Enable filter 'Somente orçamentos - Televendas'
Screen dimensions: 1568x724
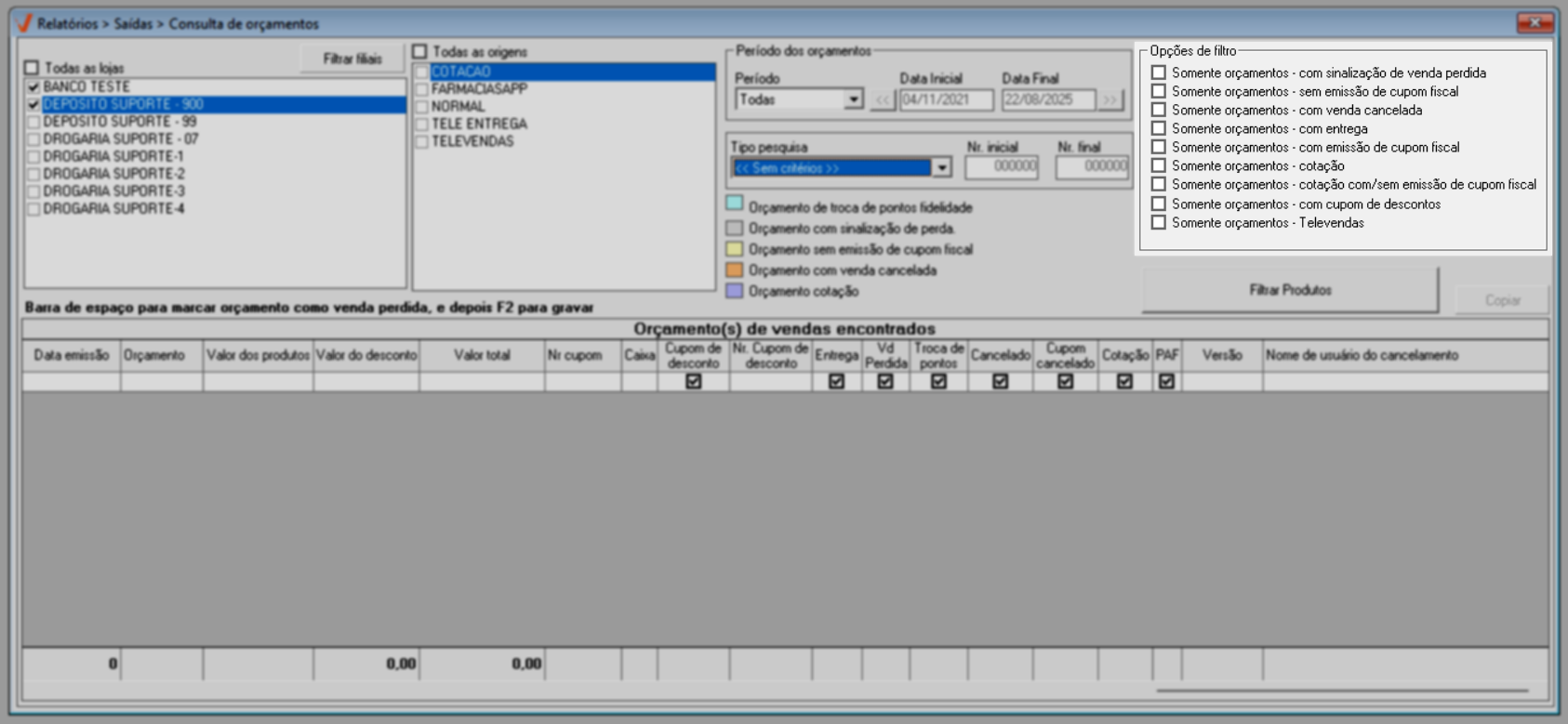click(x=1159, y=222)
